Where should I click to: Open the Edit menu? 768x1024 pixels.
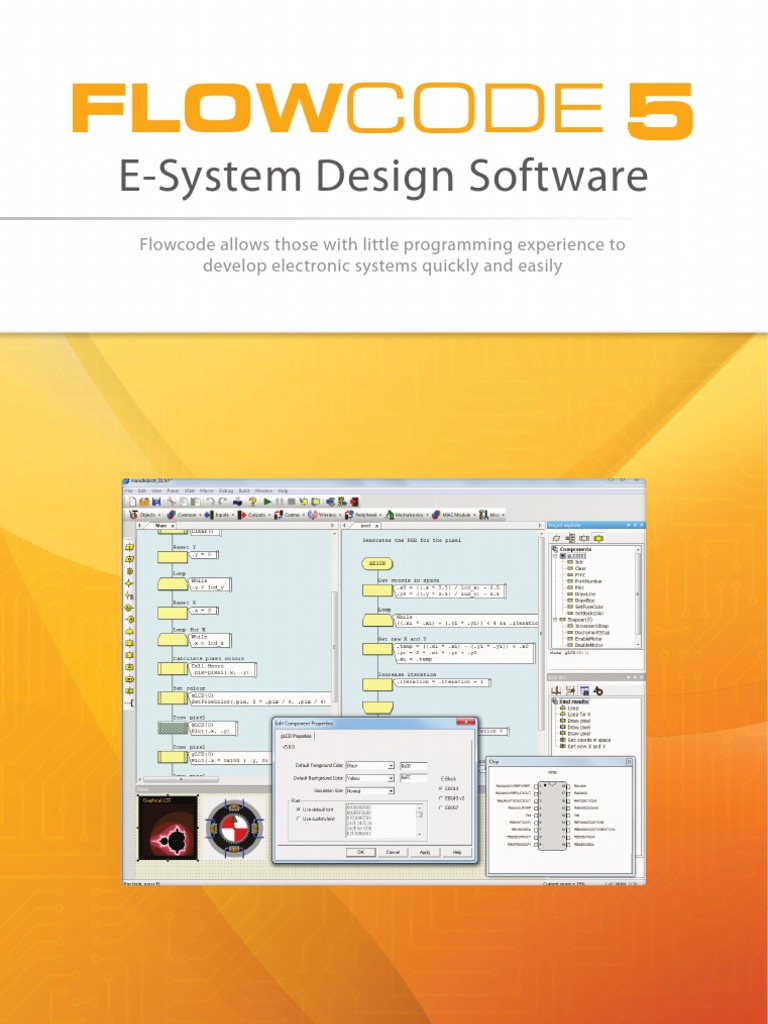click(141, 491)
